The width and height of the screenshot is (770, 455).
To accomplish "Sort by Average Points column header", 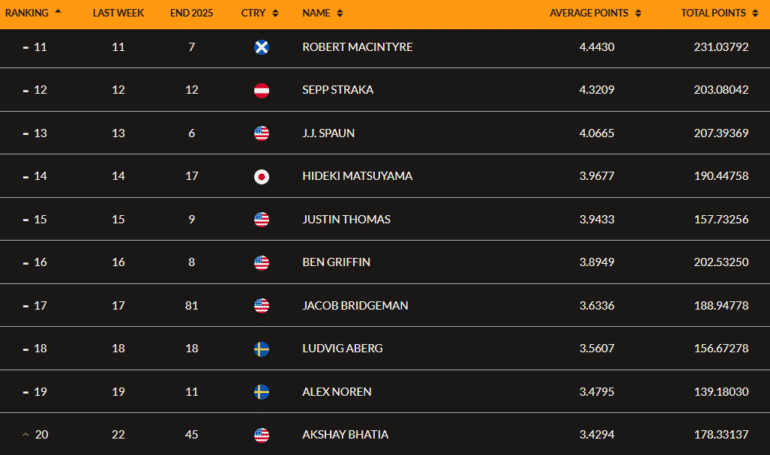I will point(595,13).
